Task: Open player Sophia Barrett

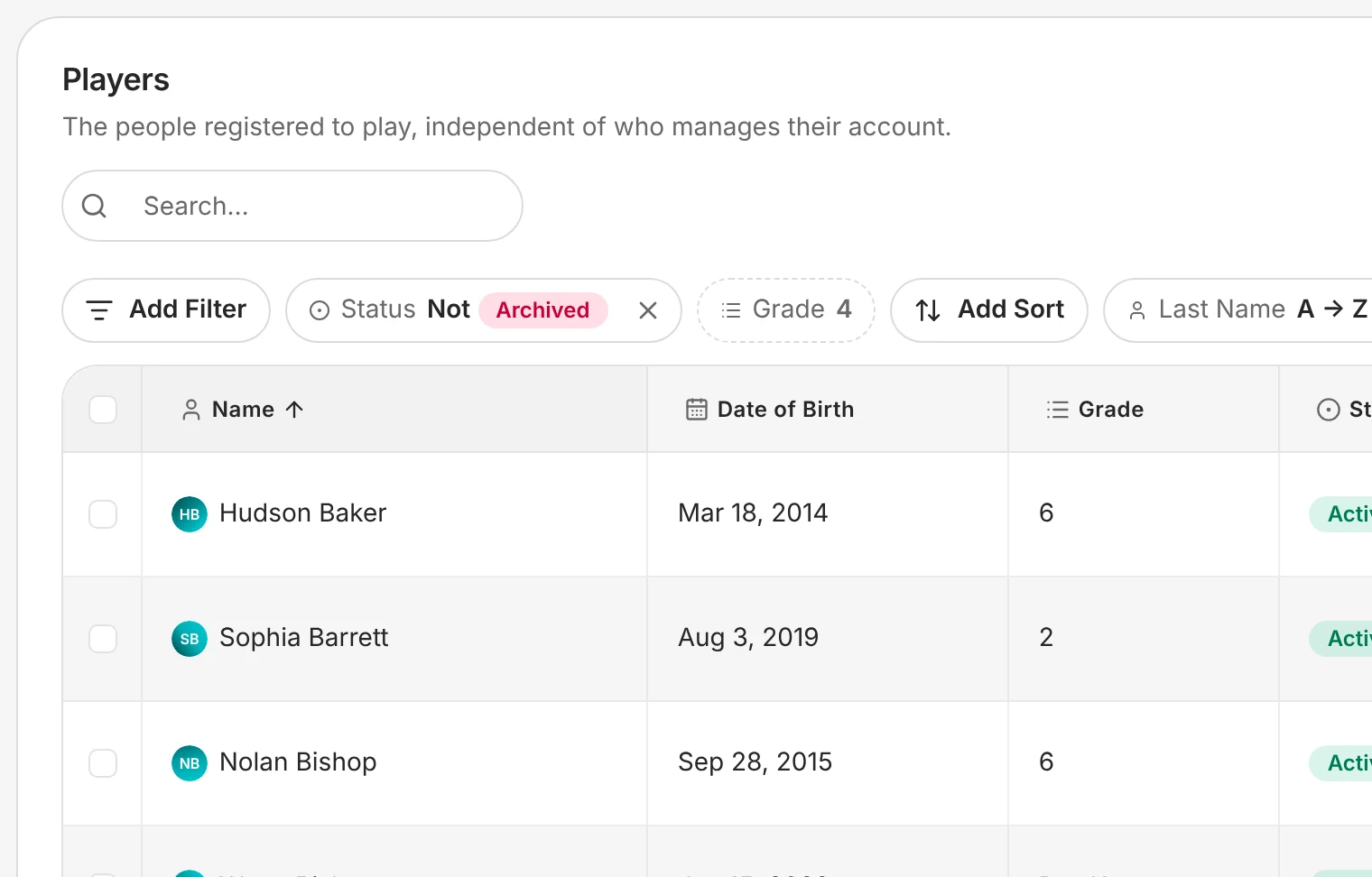Action: point(304,638)
